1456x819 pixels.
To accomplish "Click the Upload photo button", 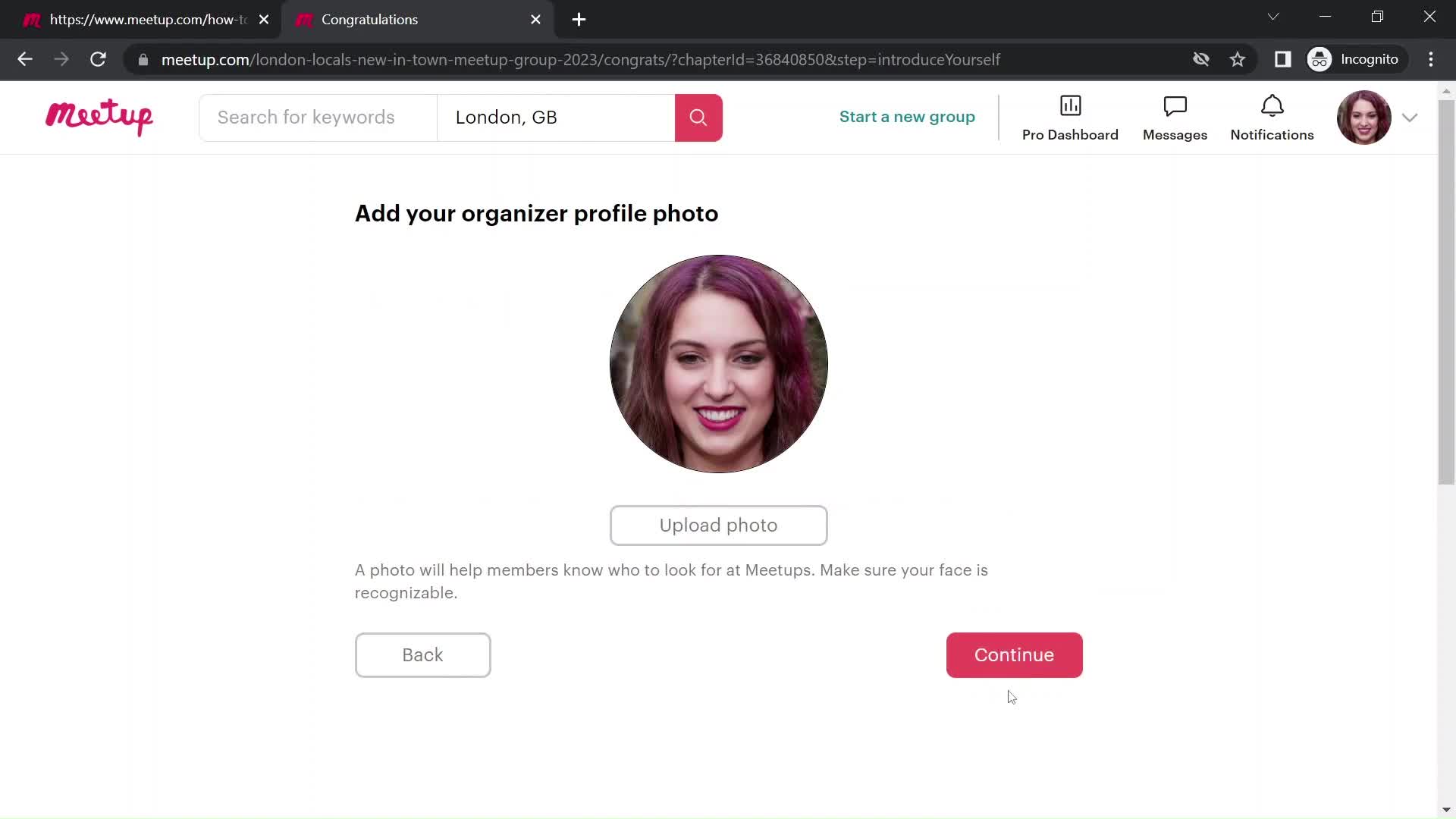I will (x=718, y=525).
